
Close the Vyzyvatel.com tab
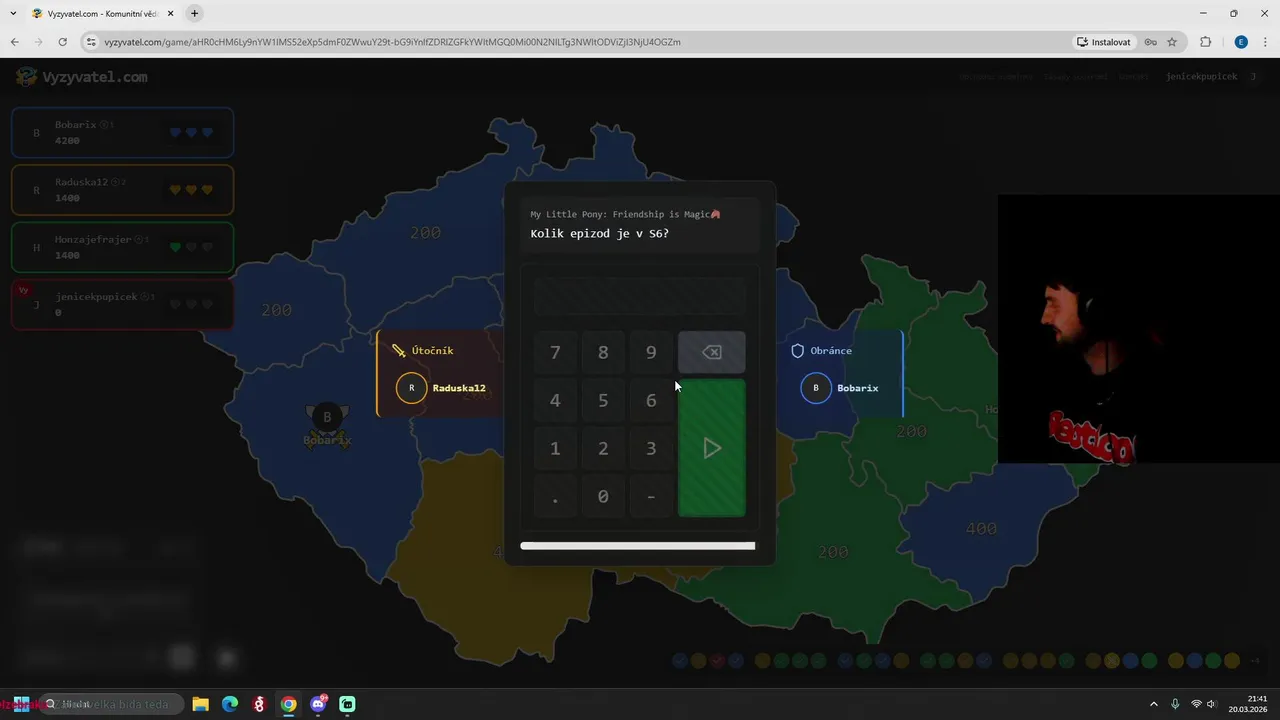point(169,14)
